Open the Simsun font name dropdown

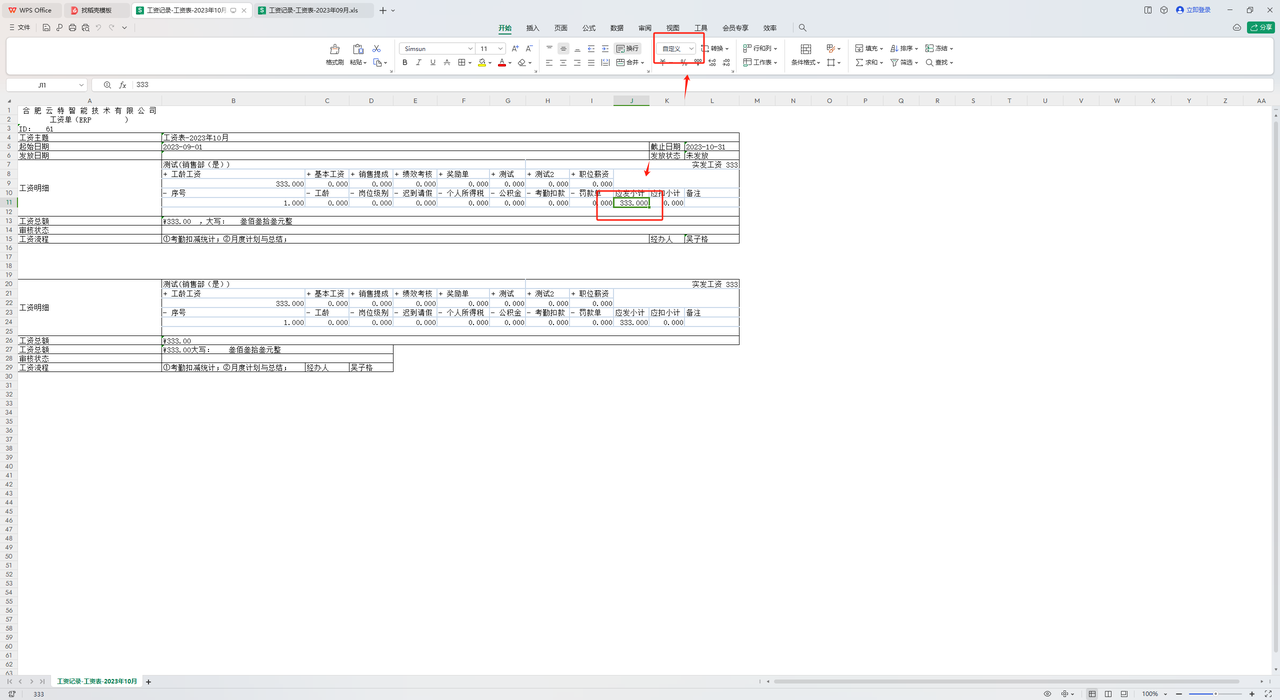click(x=470, y=49)
